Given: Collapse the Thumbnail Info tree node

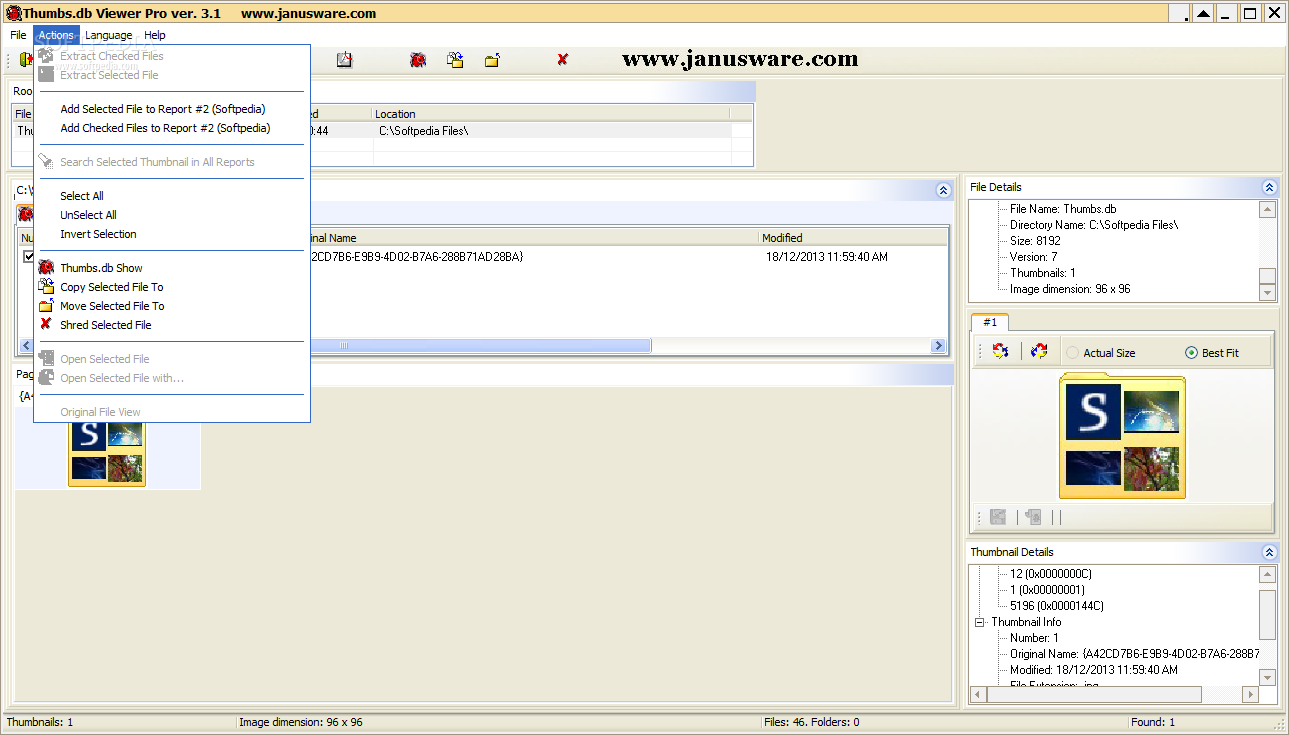Looking at the screenshot, I should pos(980,622).
